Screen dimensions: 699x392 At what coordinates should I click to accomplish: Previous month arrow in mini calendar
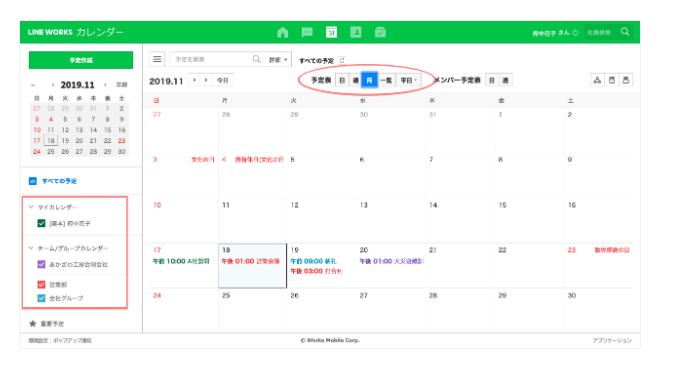coord(53,85)
